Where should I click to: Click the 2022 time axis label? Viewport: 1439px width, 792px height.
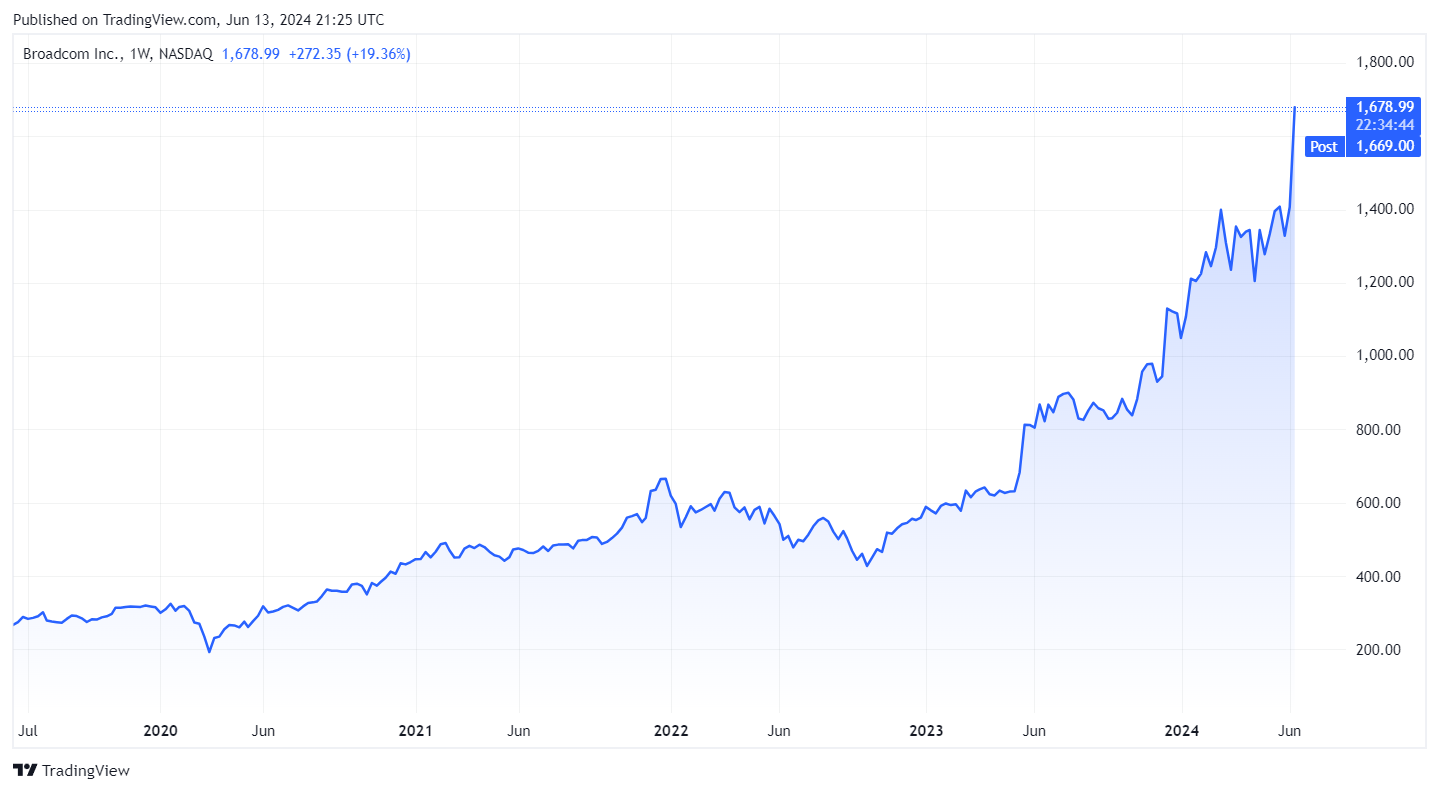[x=671, y=731]
